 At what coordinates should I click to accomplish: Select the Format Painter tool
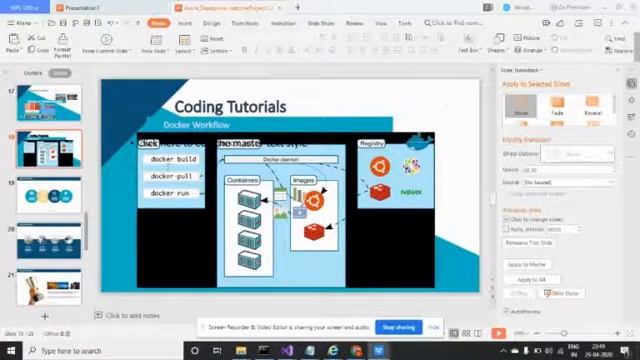point(62,45)
